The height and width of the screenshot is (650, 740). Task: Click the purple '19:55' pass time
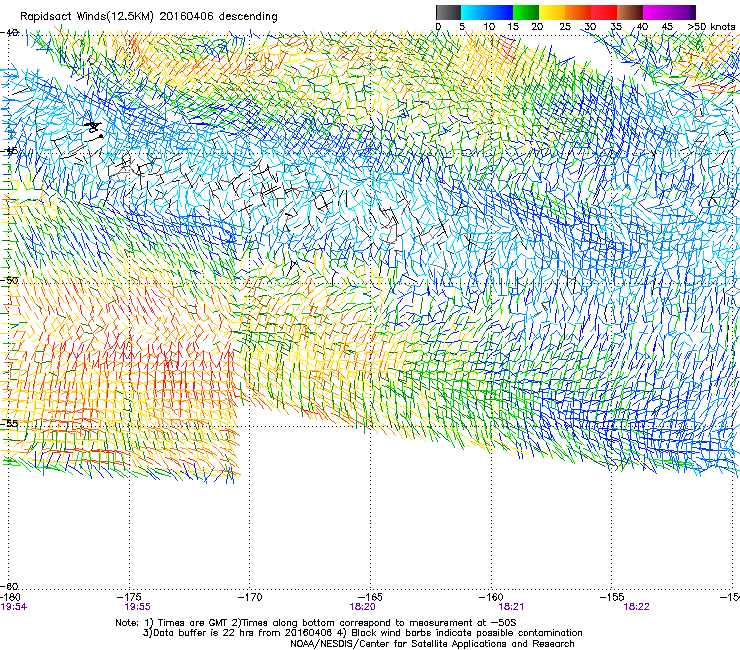137,607
